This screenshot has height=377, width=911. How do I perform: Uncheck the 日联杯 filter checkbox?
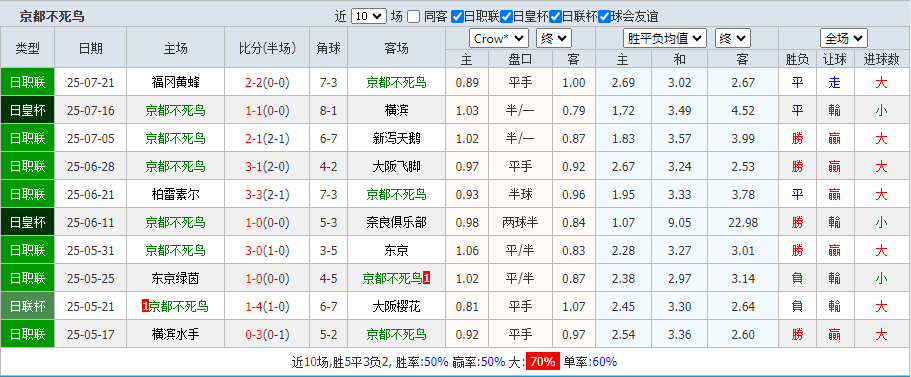click(x=555, y=16)
